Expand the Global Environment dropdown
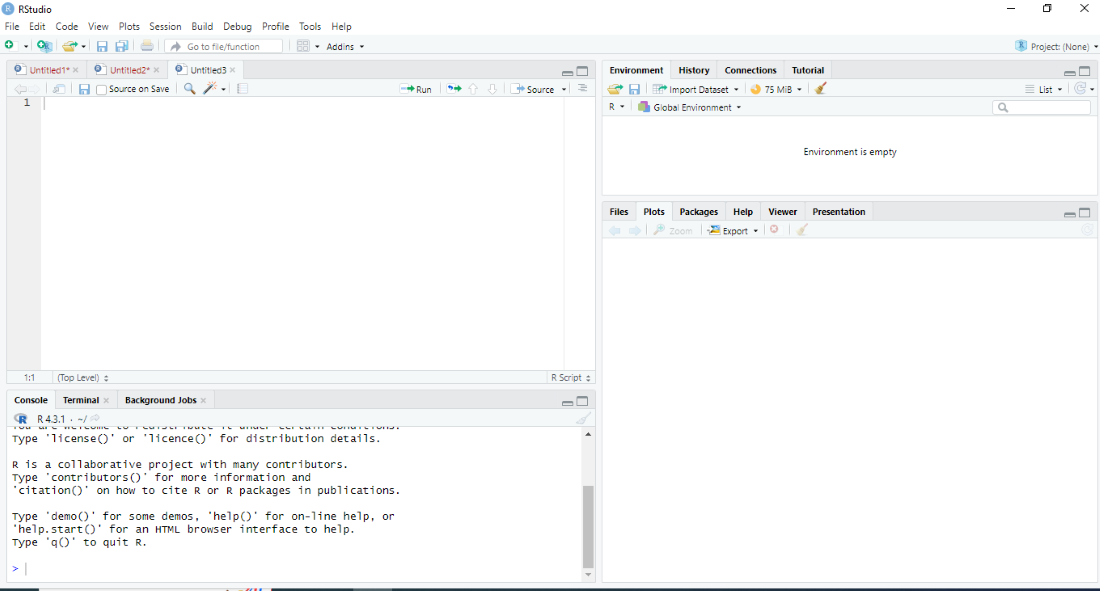Screen dimensions: 1100x591 690,107
